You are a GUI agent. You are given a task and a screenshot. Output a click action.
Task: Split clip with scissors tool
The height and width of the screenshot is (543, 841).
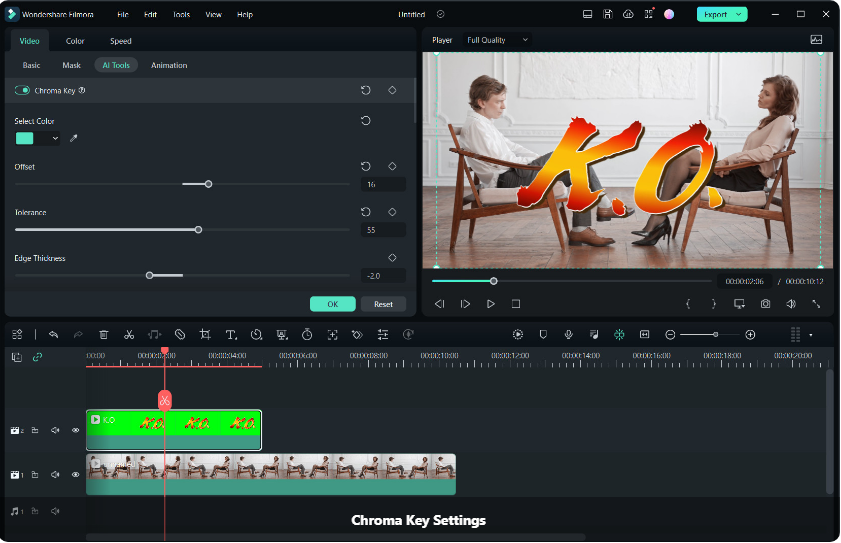(129, 334)
